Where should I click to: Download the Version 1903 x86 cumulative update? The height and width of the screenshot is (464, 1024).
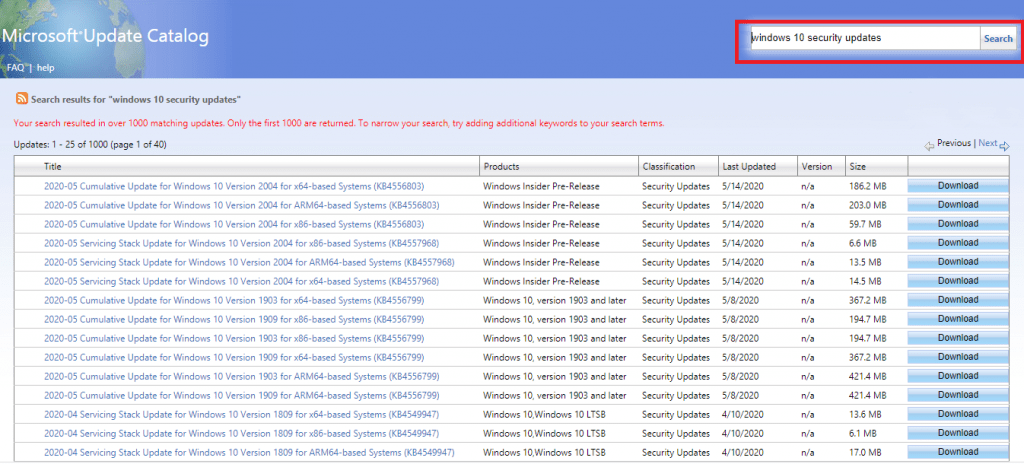tap(958, 337)
